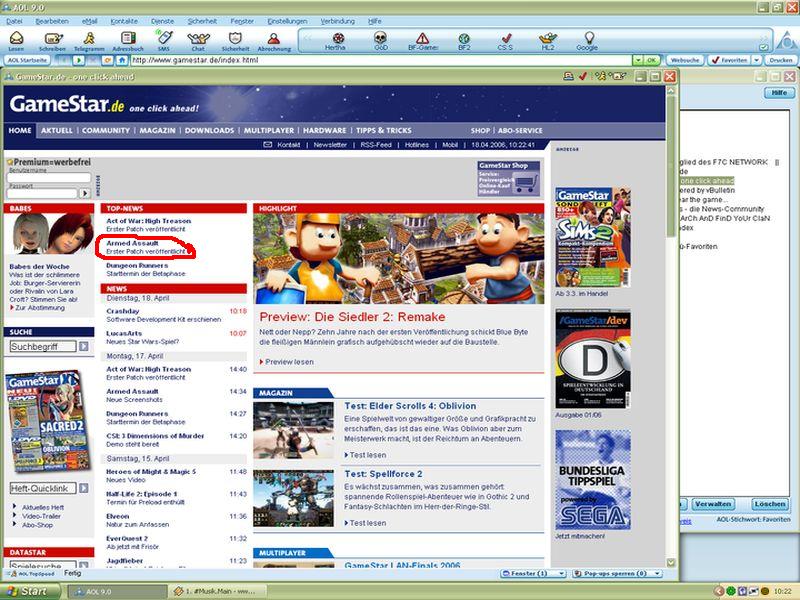Click the Drucken button
This screenshot has width=800, height=600.
pyautogui.click(x=781, y=60)
